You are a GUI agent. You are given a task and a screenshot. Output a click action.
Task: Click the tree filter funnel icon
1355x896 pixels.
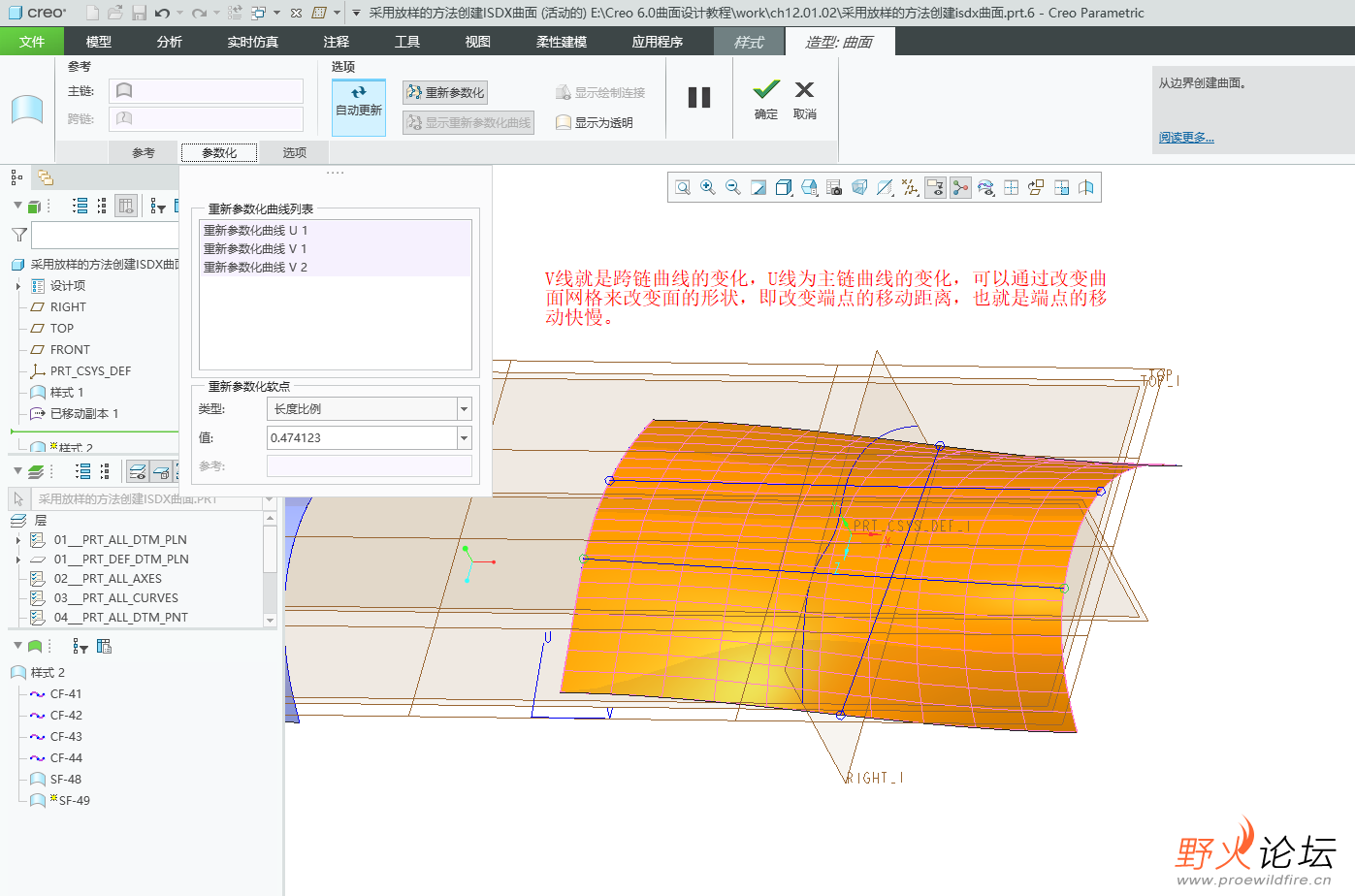pos(18,235)
